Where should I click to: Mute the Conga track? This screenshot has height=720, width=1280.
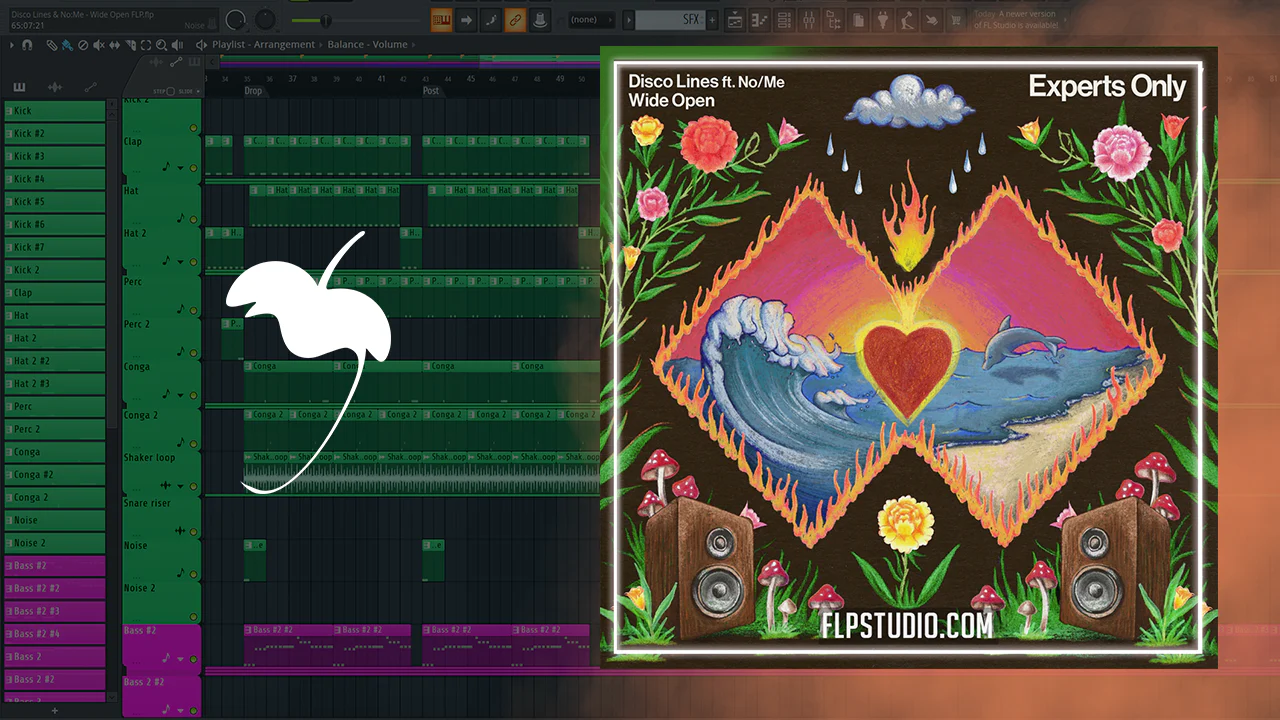pos(194,395)
